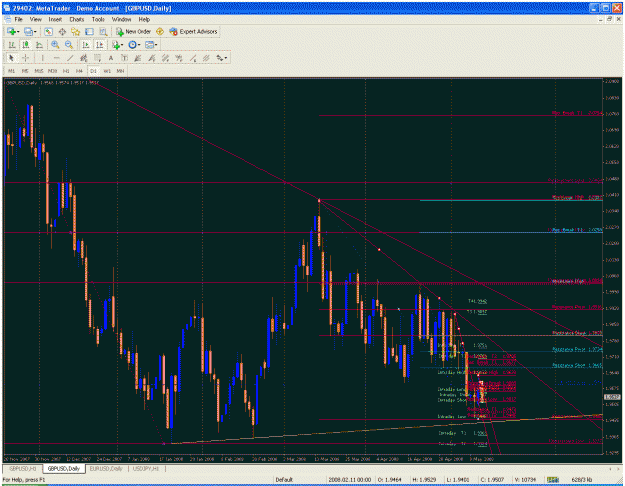Switch chart to Line Chart type
Screen dimensions: 625x486
[x=39, y=45]
